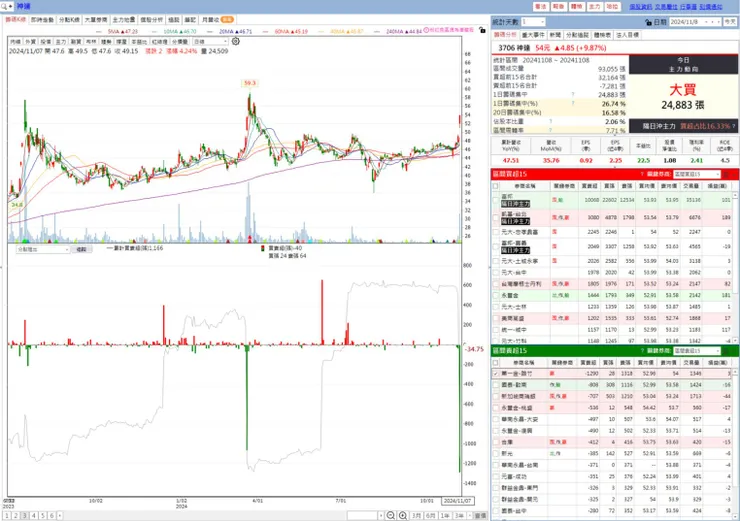
Task: Open the 到價通知 link
Action: tap(711, 7)
